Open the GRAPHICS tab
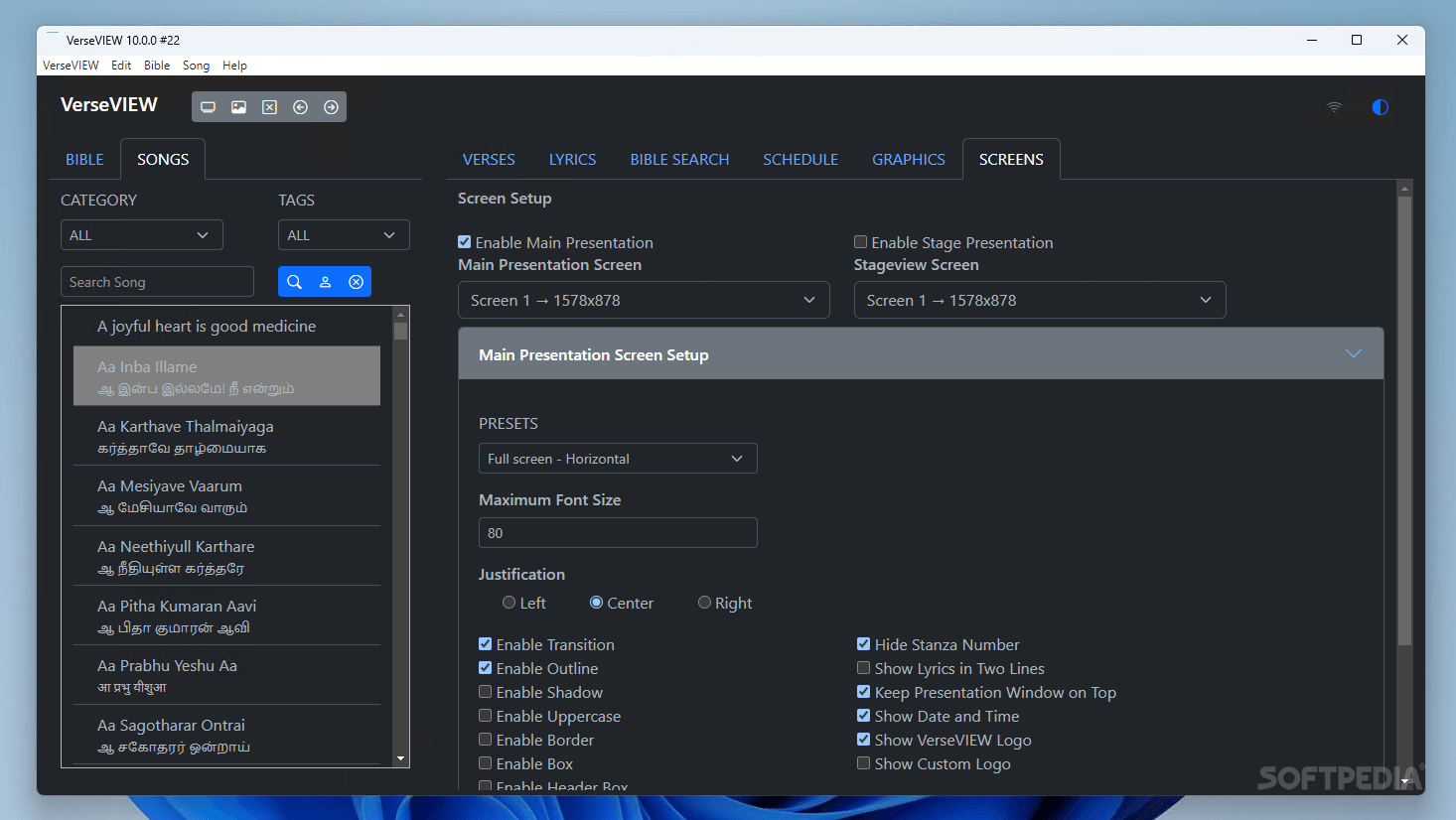 [x=909, y=160]
